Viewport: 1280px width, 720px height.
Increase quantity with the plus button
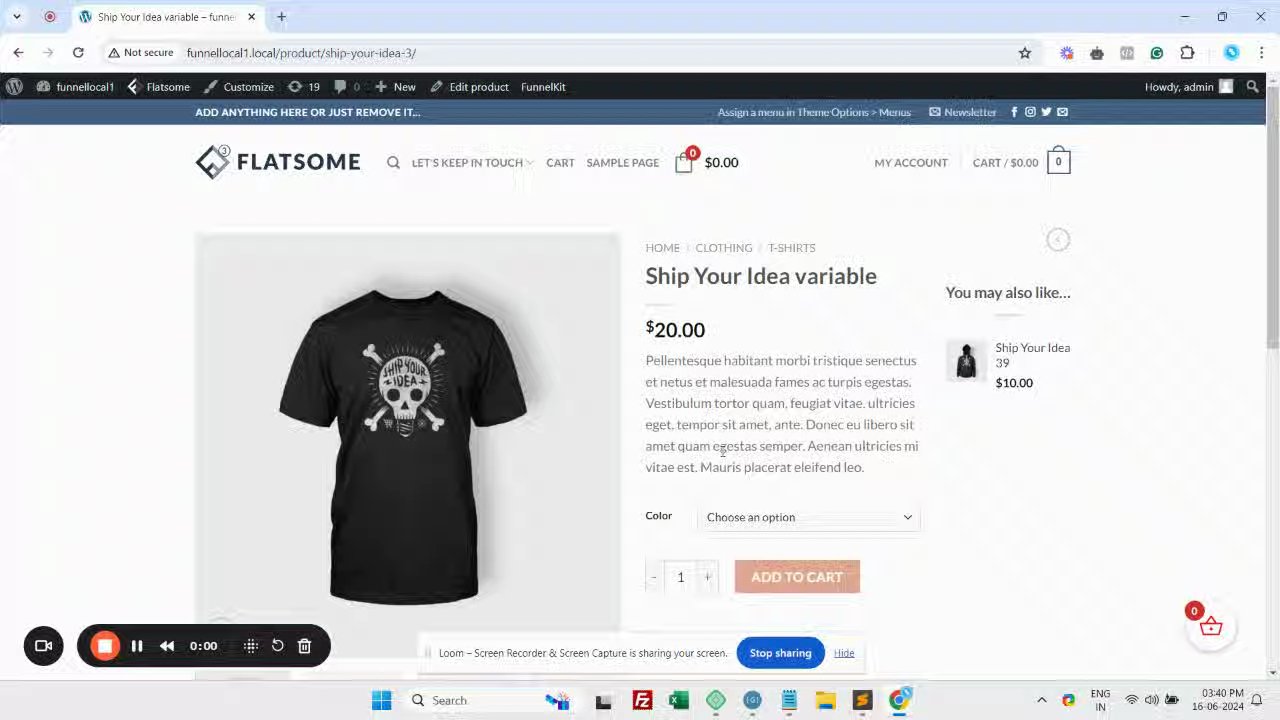point(707,577)
